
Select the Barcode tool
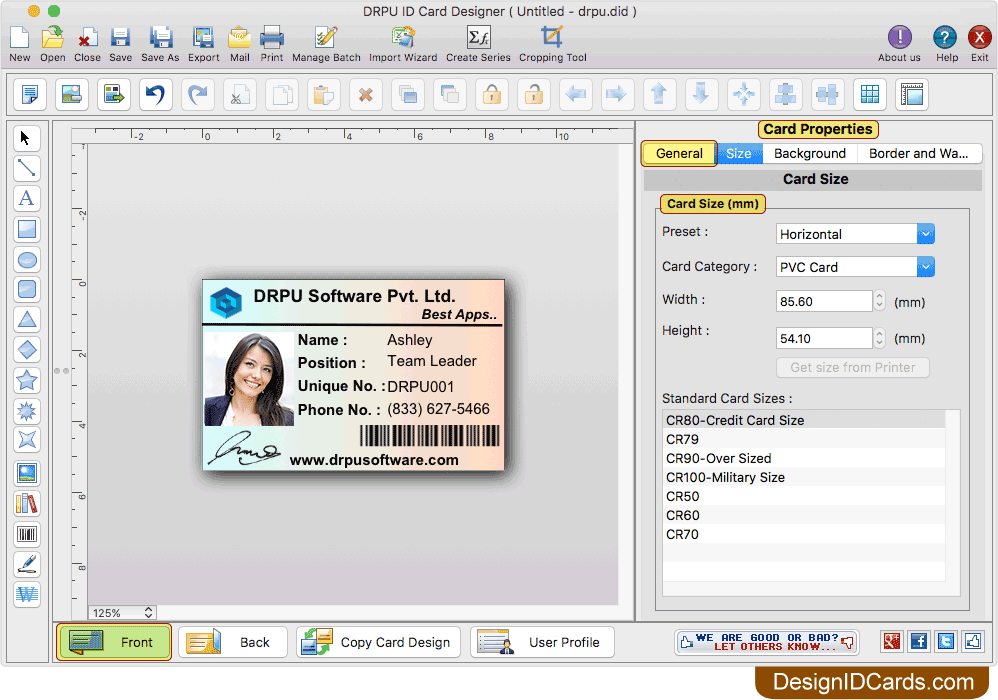(x=26, y=534)
